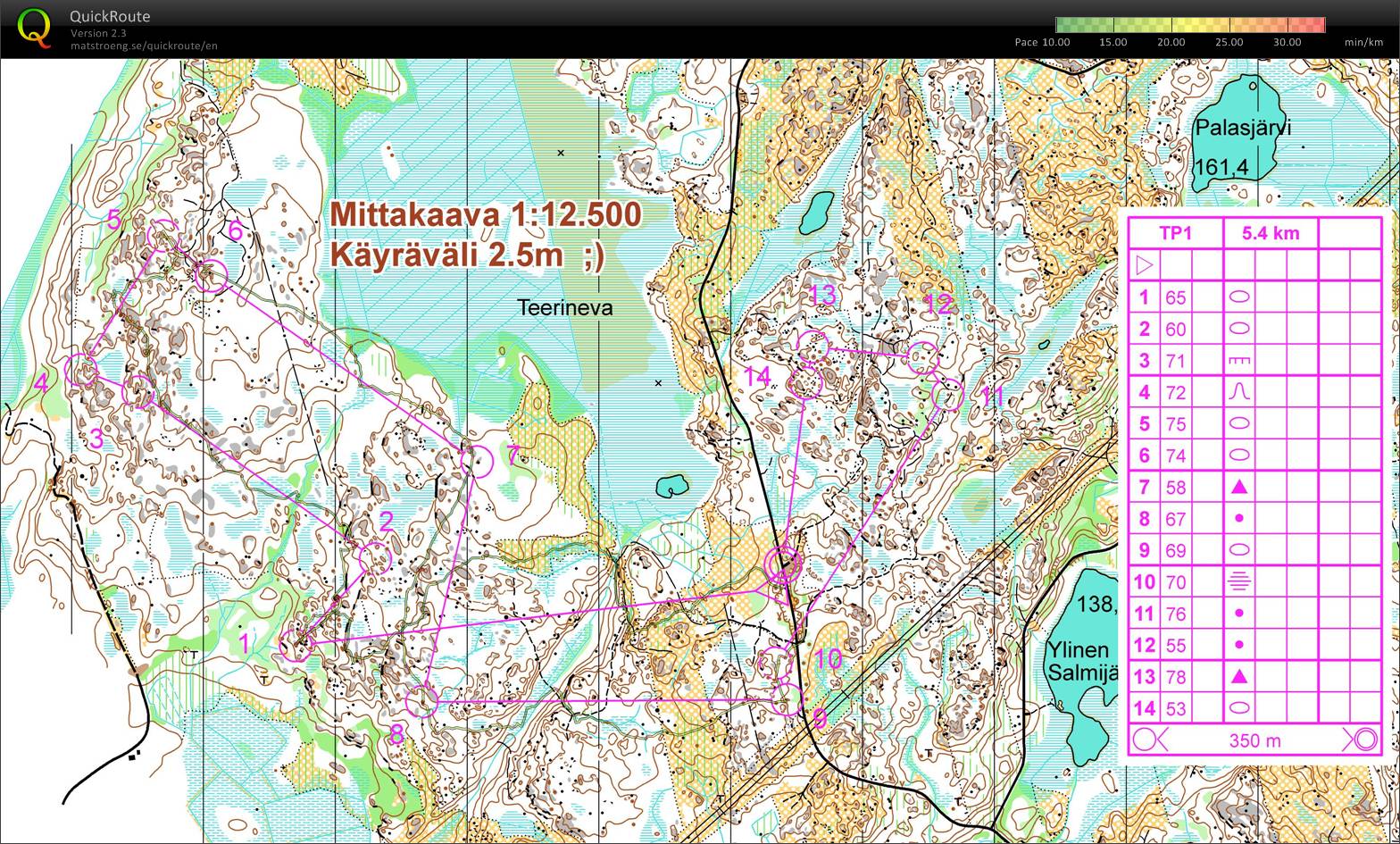
Task: Click the 'Version 2.3' text
Action: [98, 33]
